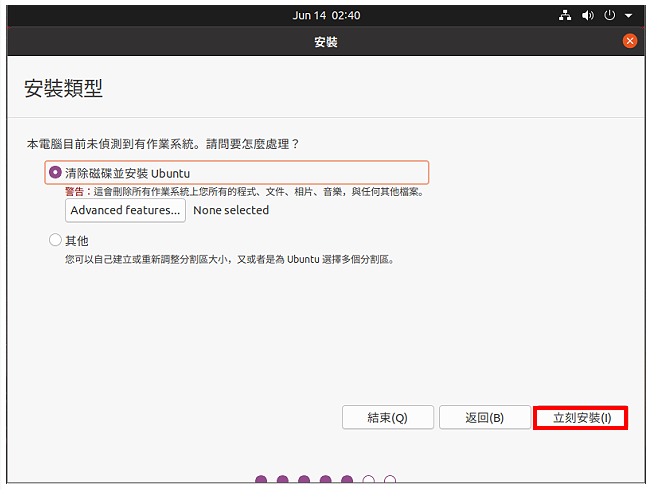Open the clock showing Jun 14 02:40

point(326,15)
